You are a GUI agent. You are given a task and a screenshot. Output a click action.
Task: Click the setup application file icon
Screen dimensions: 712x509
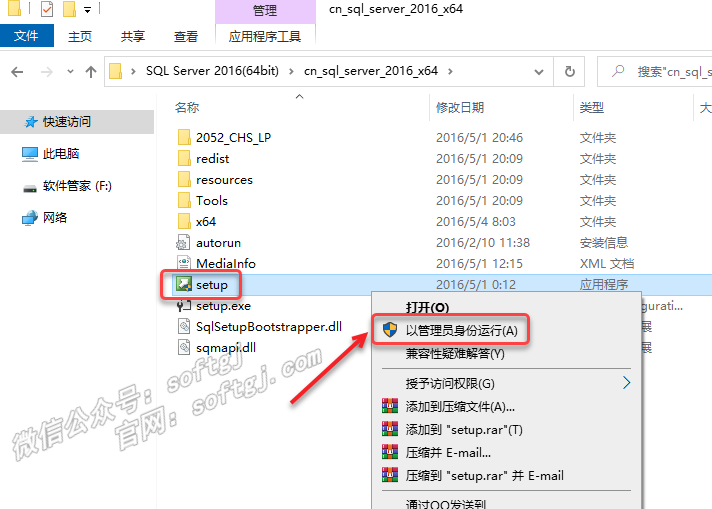coord(183,285)
